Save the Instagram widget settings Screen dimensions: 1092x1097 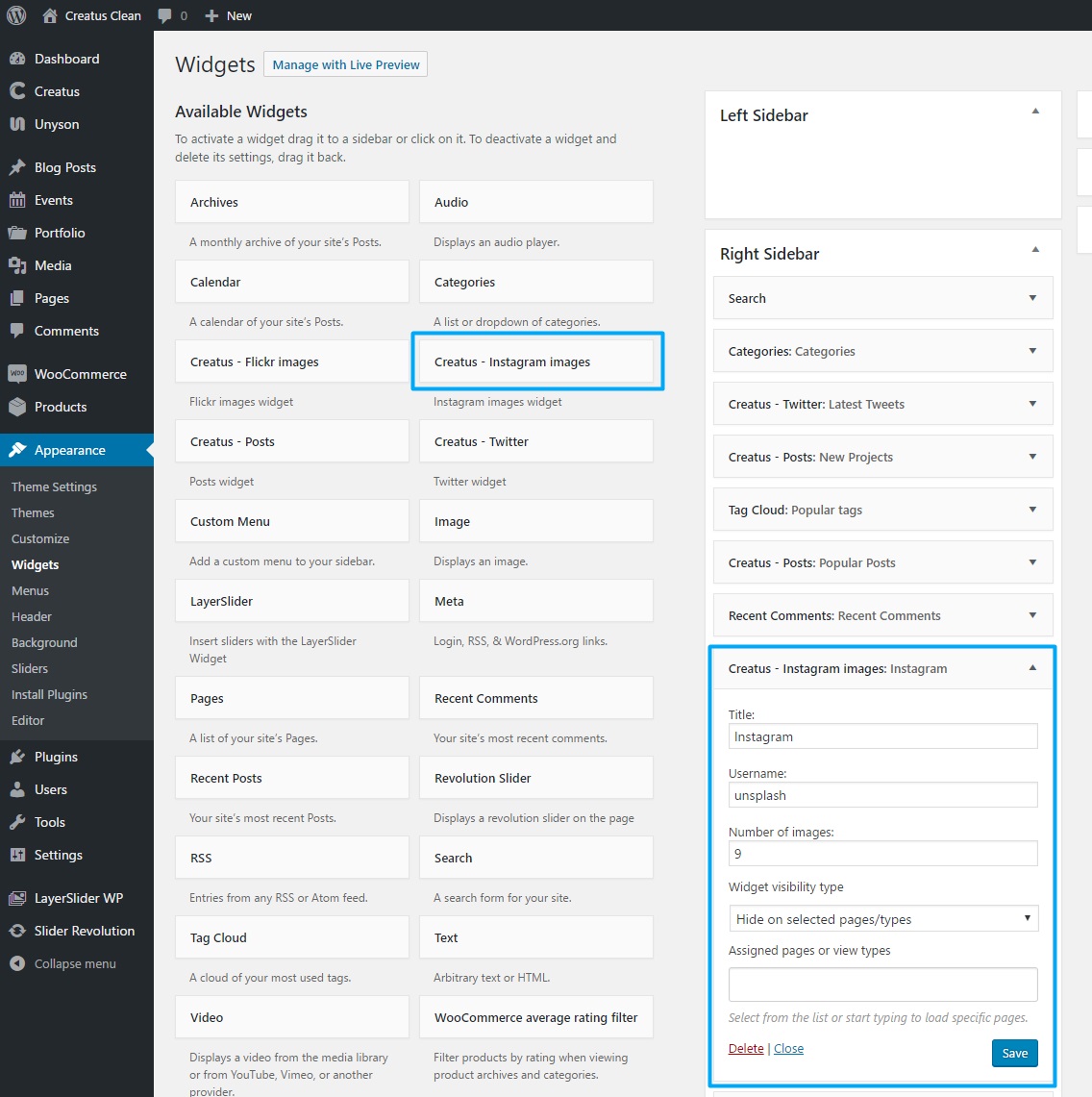(1014, 1053)
